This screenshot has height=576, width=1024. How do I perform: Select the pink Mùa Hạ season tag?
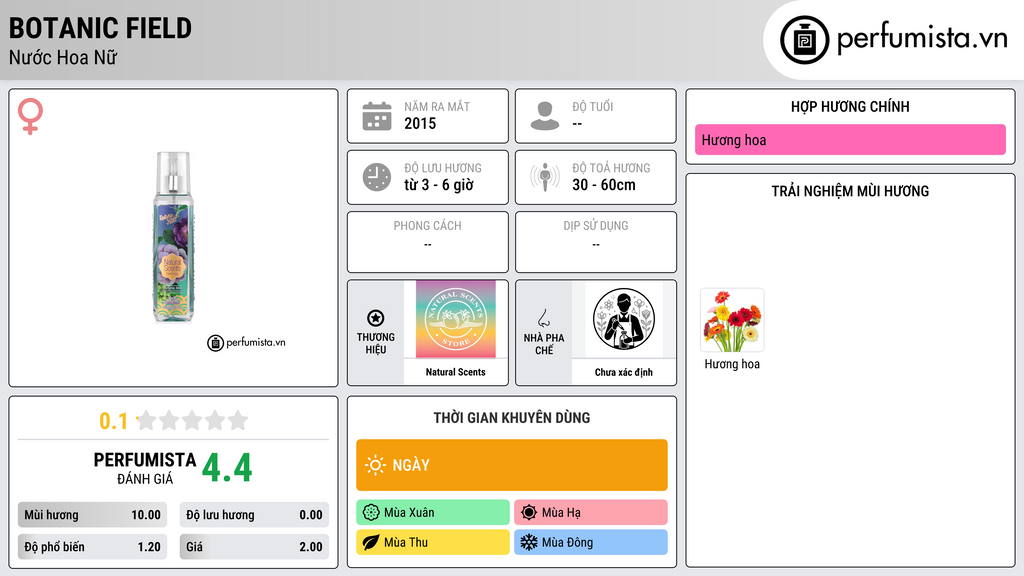pyautogui.click(x=591, y=513)
